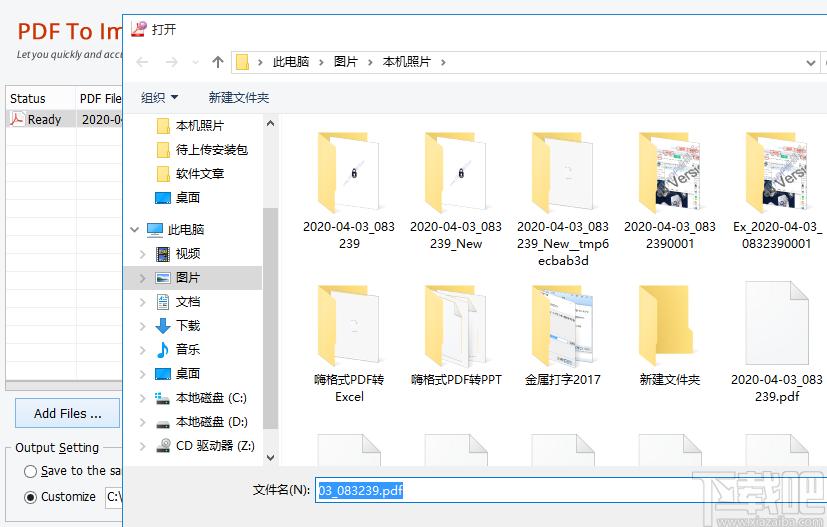827x527 pixels.
Task: Click 此电脑 in the address breadcrumb
Action: coord(291,62)
